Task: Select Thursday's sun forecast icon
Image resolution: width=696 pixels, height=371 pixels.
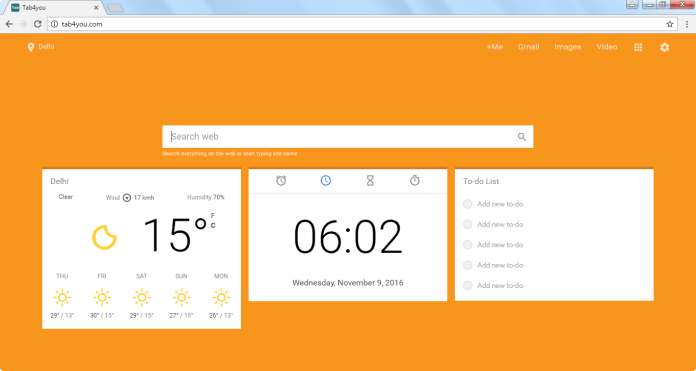Action: point(62,297)
